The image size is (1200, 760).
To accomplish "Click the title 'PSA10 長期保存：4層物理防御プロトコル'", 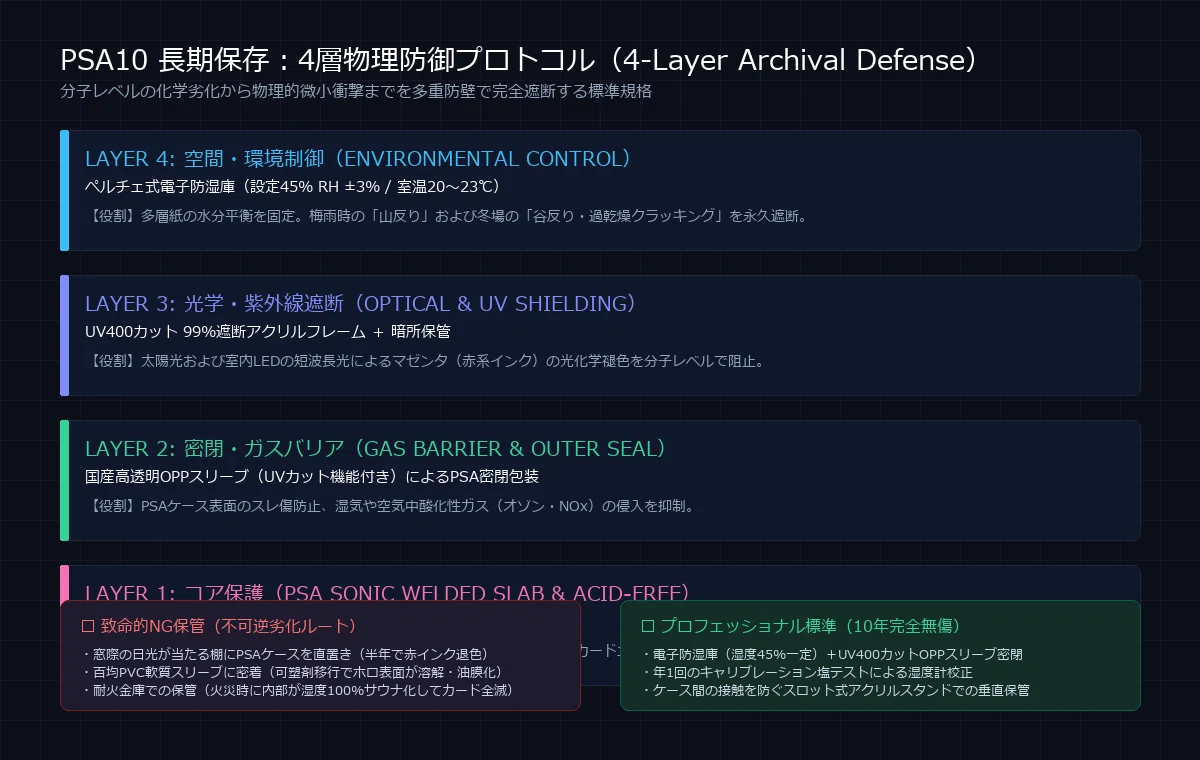I will 519,61.
